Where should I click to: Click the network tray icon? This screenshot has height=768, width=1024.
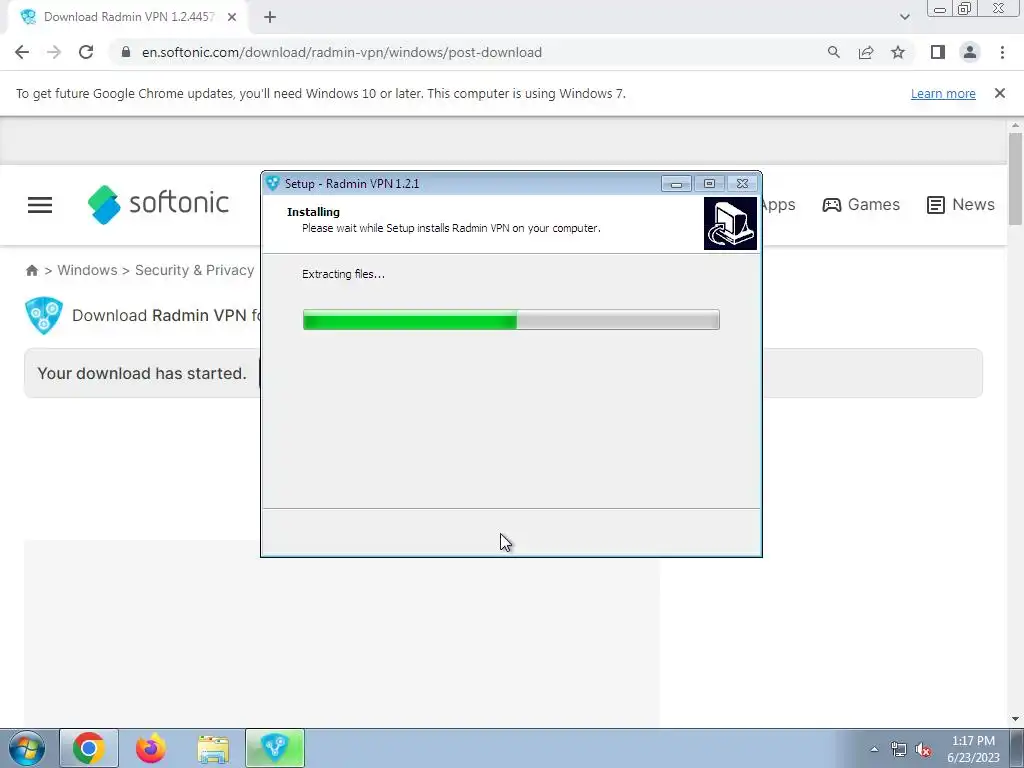[899, 749]
